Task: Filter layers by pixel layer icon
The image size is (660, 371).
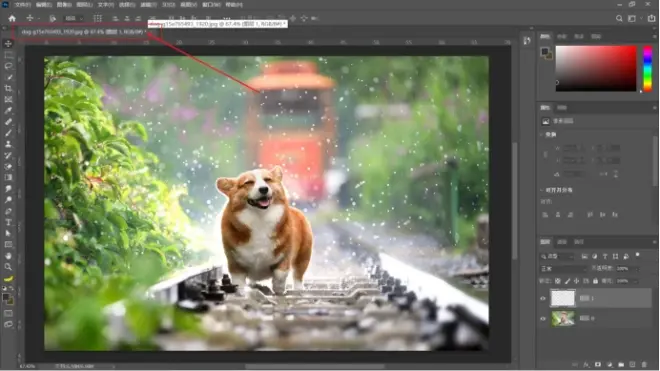Action: click(584, 256)
